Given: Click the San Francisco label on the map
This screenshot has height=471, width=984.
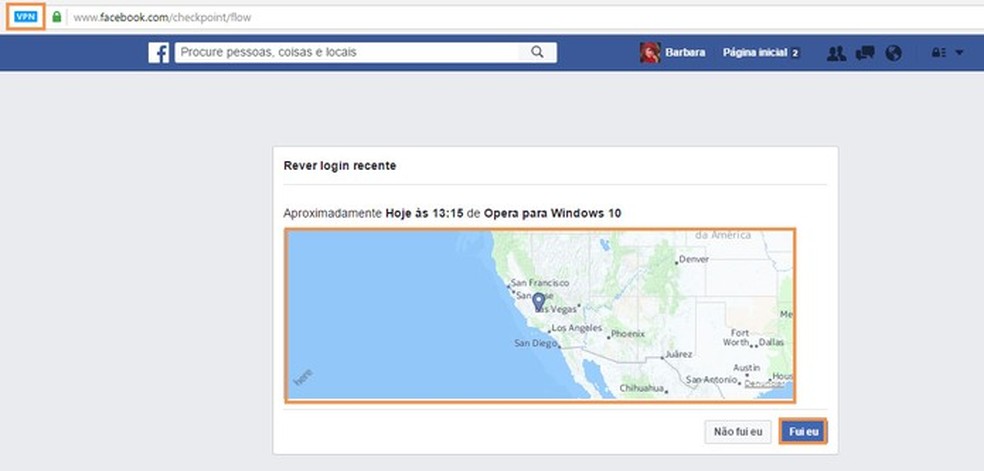Looking at the screenshot, I should coord(540,283).
